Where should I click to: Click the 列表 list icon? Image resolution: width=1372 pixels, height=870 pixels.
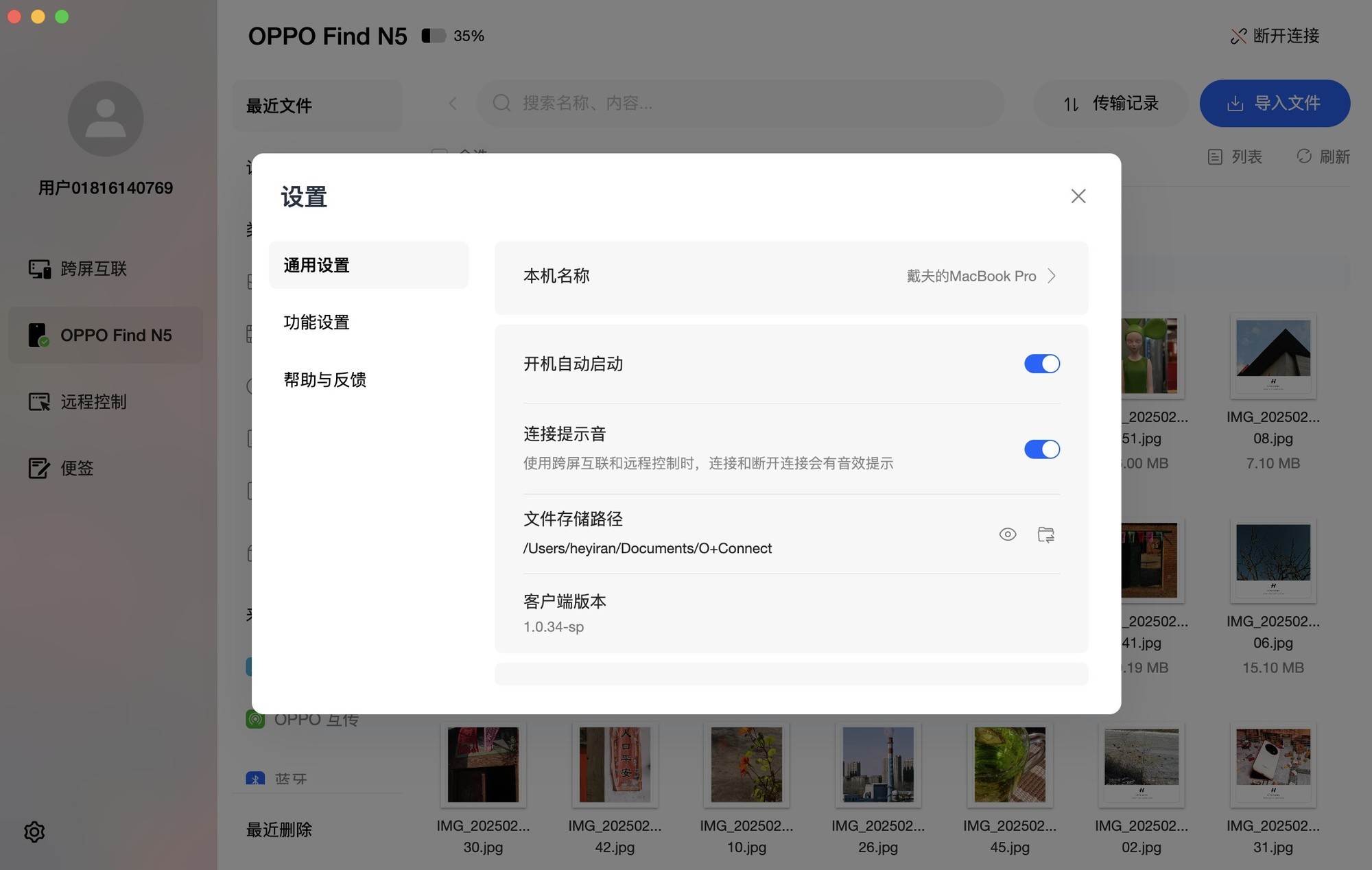pos(1215,157)
